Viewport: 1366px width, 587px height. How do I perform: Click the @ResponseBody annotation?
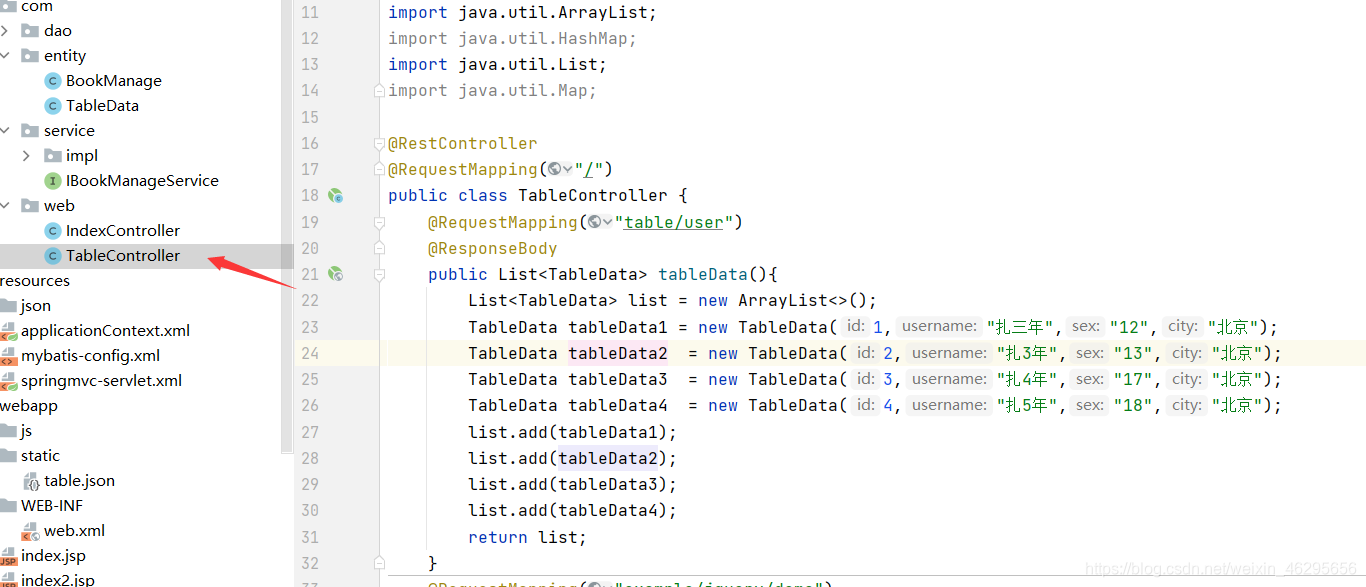(x=493, y=248)
